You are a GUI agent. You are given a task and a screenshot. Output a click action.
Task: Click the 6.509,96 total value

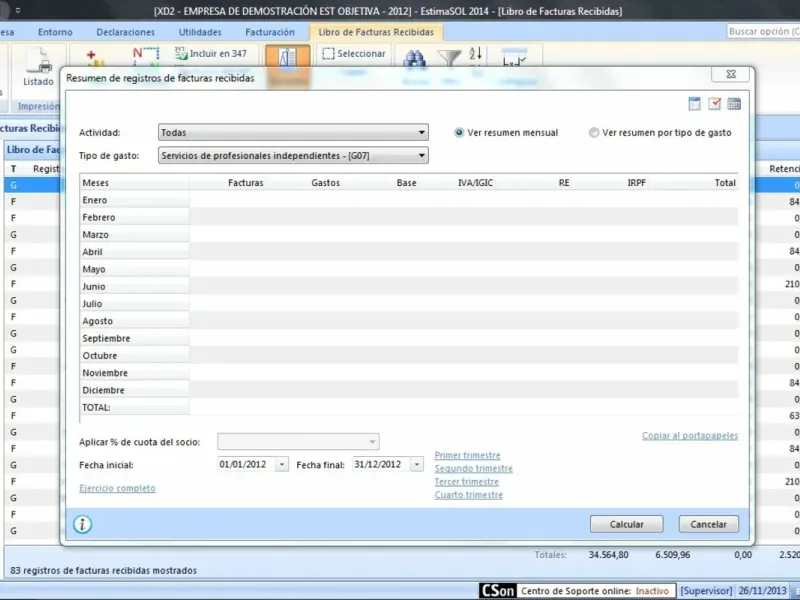click(x=672, y=555)
